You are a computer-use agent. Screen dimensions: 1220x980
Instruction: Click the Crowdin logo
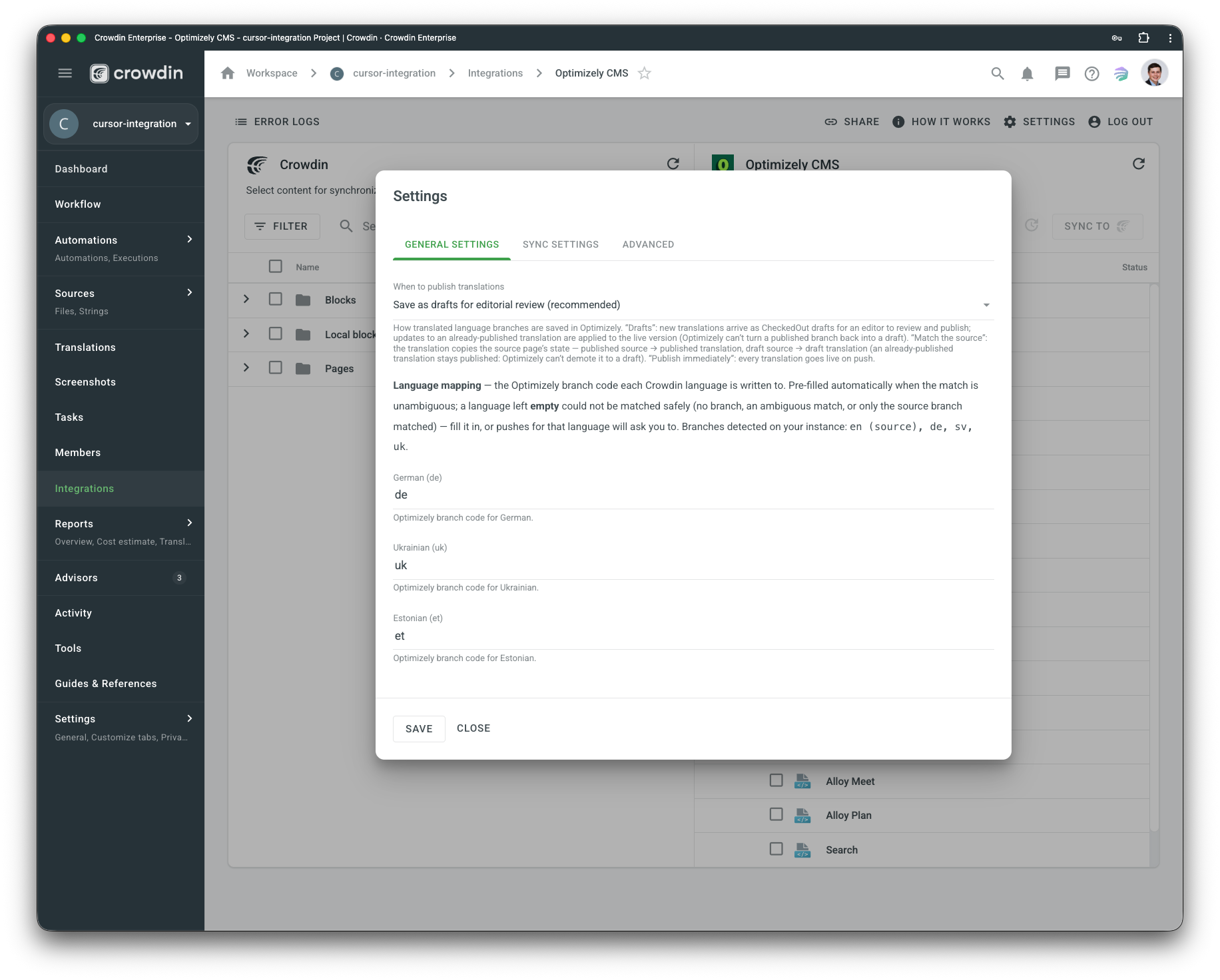pyautogui.click(x=137, y=73)
